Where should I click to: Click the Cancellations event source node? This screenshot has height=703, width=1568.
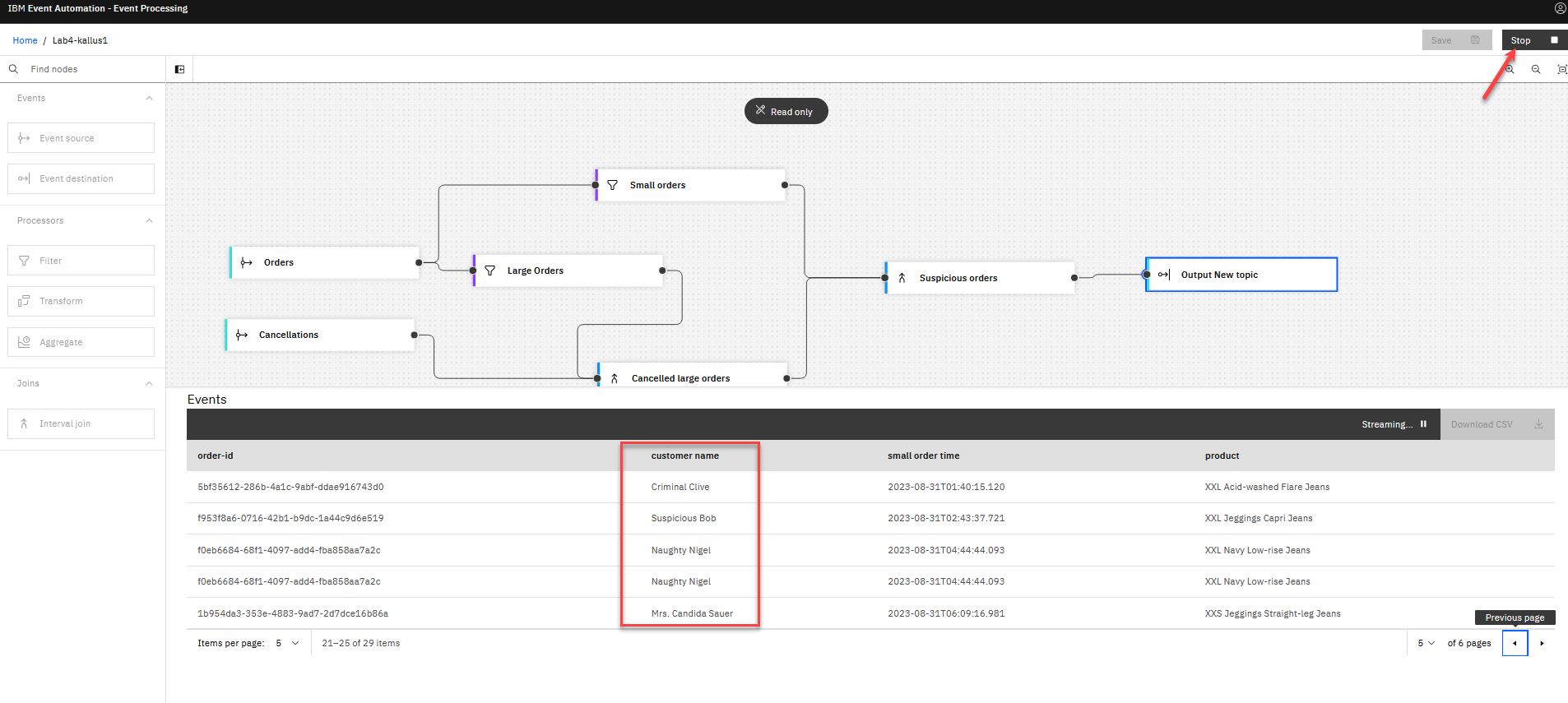tap(320, 335)
